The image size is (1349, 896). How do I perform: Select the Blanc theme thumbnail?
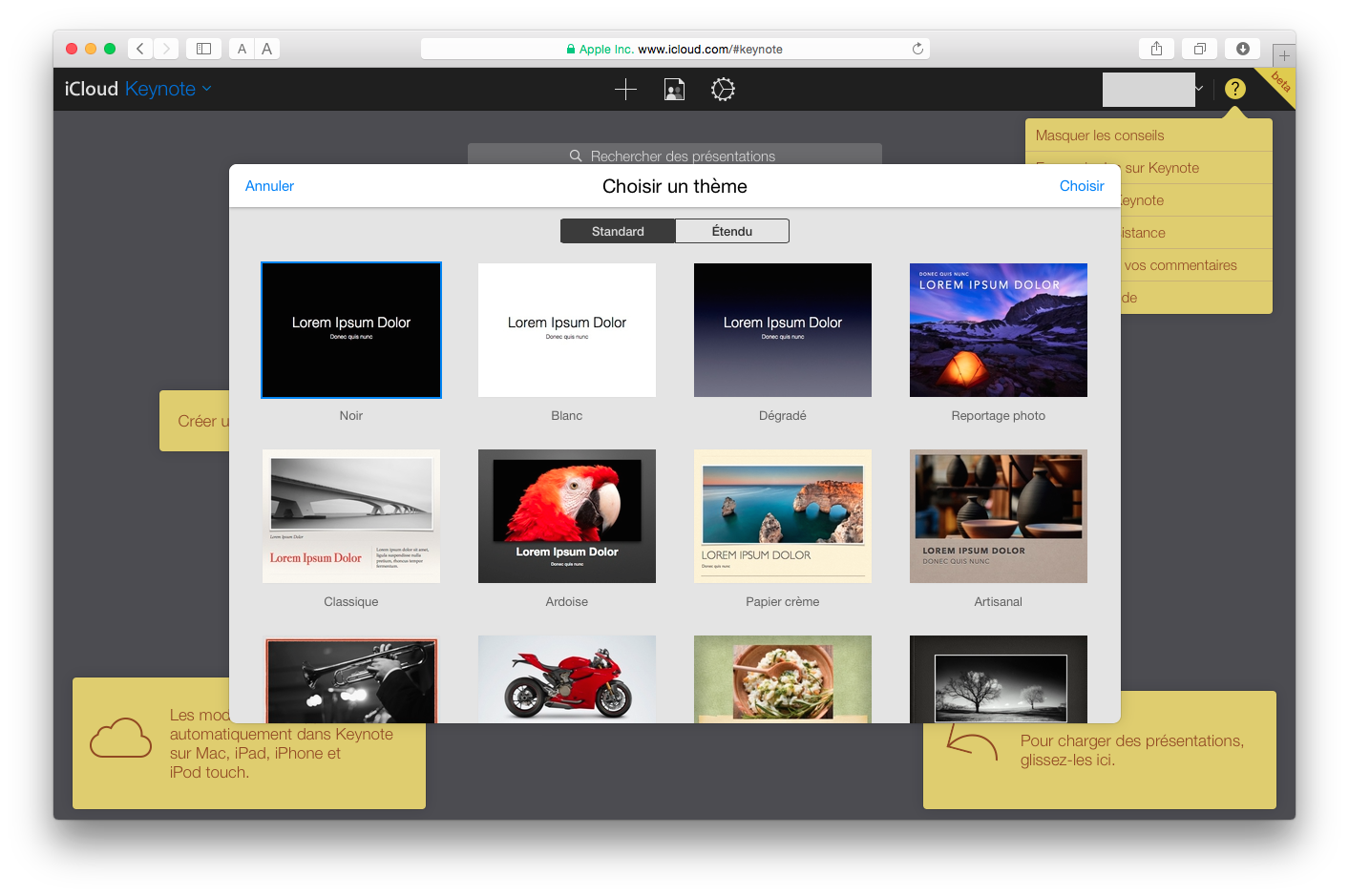[567, 330]
